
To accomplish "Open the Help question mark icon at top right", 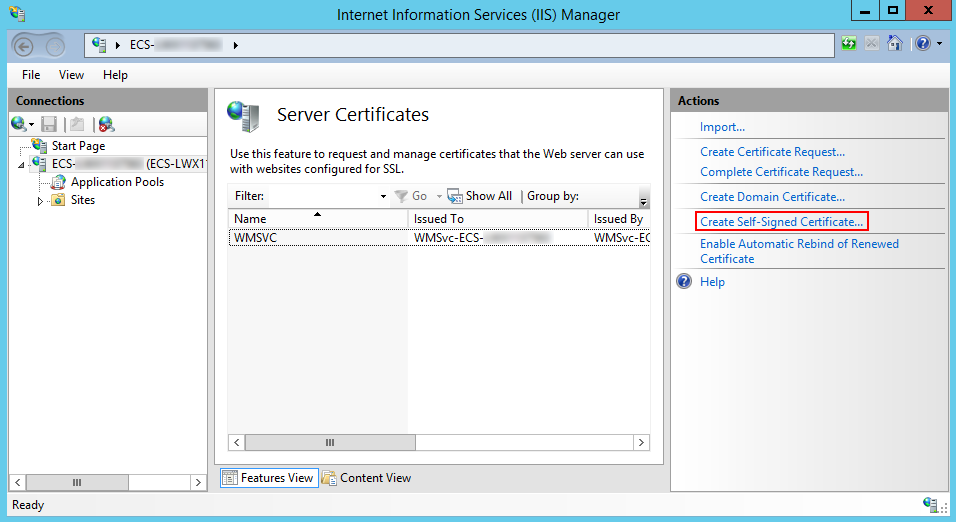I will coord(922,43).
